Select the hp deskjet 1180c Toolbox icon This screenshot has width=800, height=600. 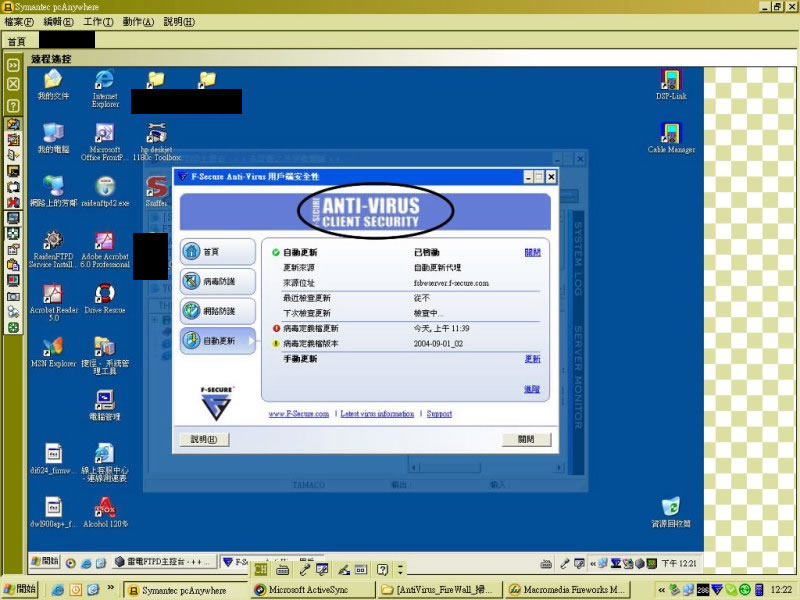[x=157, y=142]
